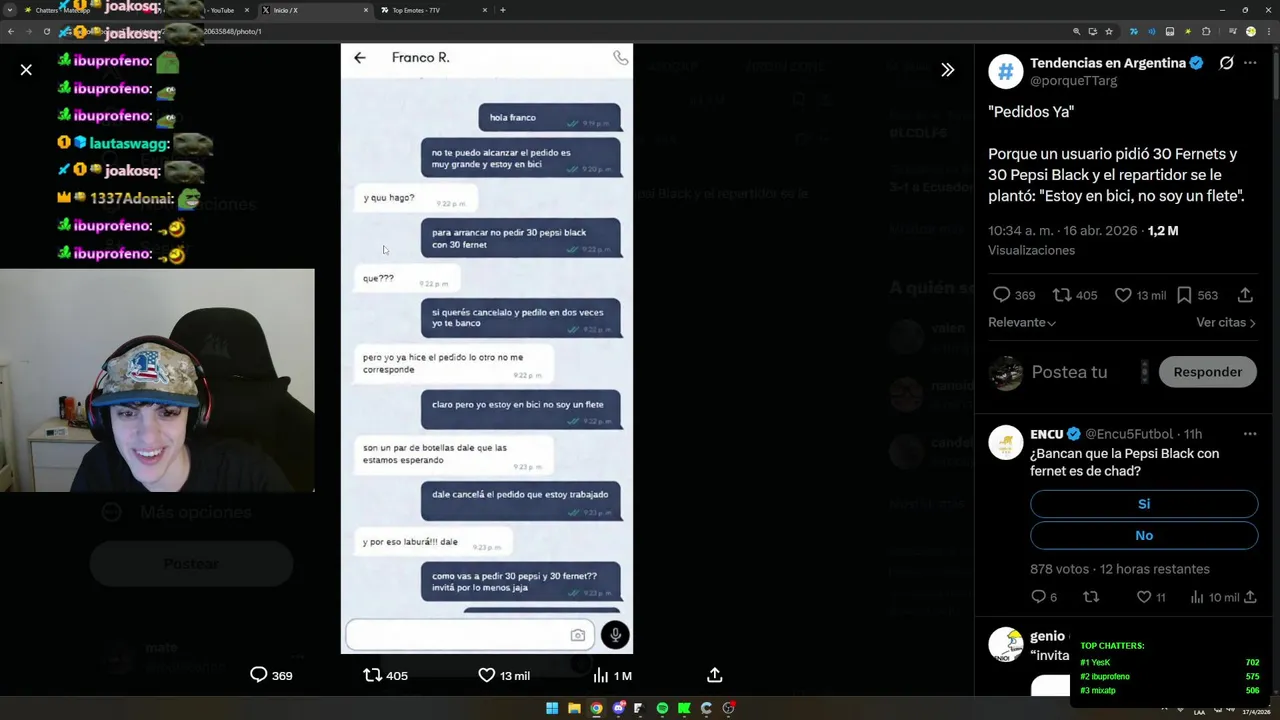Viewport: 1280px width, 720px height.
Task: Share the post via icon under photo
Action: click(x=714, y=675)
